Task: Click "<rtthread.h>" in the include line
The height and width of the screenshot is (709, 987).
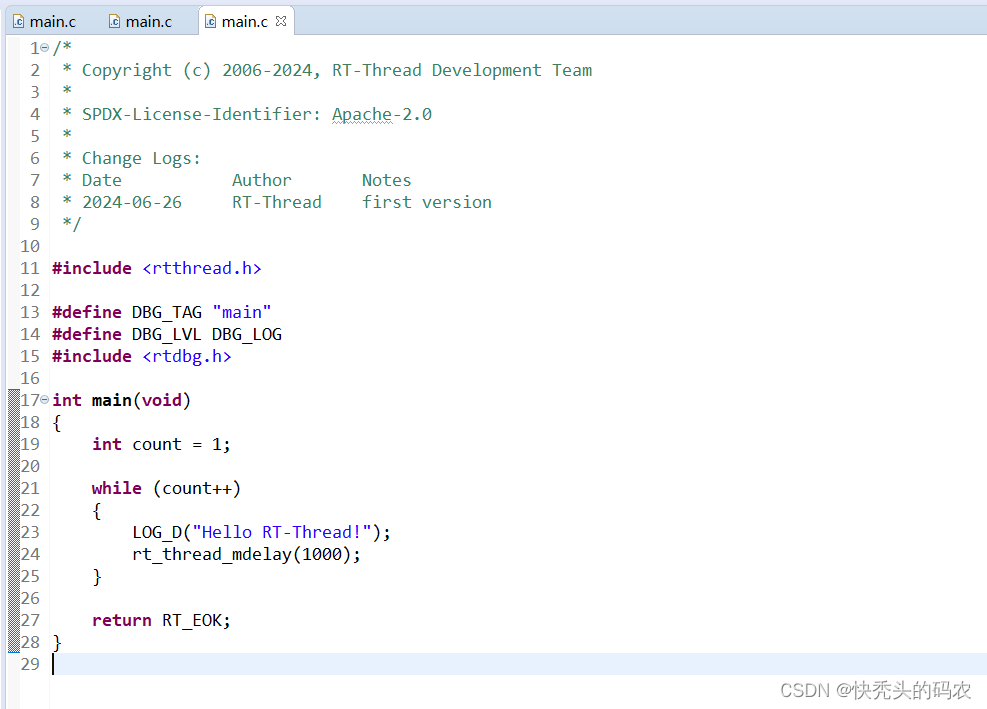Action: [x=201, y=268]
